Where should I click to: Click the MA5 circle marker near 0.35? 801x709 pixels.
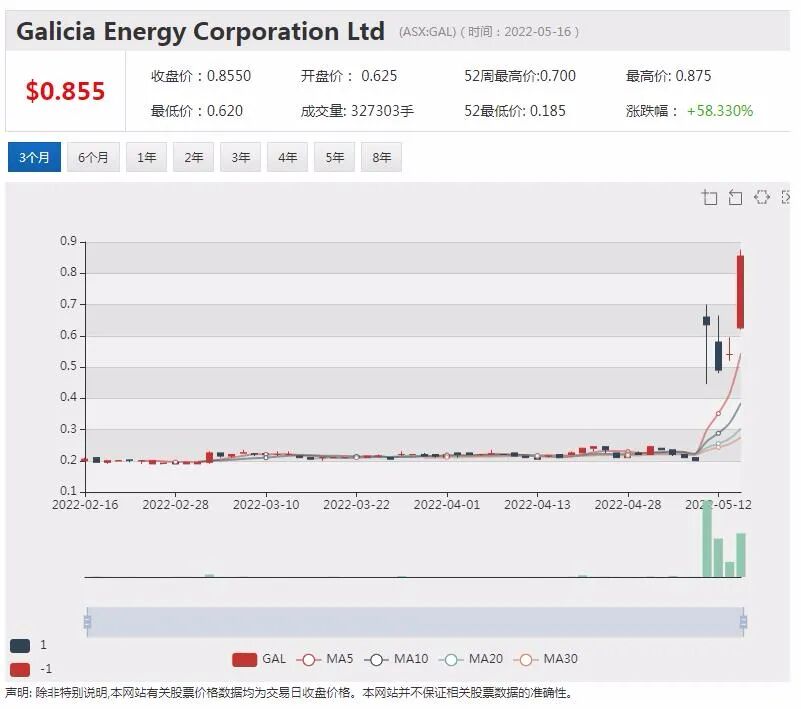click(x=718, y=414)
